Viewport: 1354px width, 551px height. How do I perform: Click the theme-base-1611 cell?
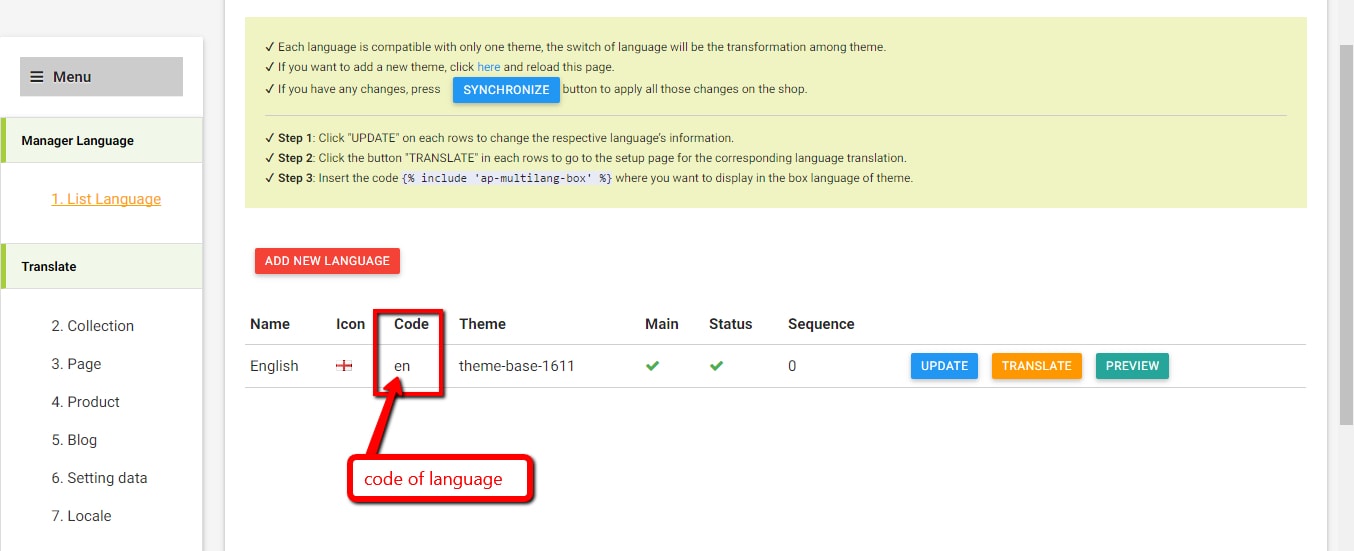tap(517, 366)
